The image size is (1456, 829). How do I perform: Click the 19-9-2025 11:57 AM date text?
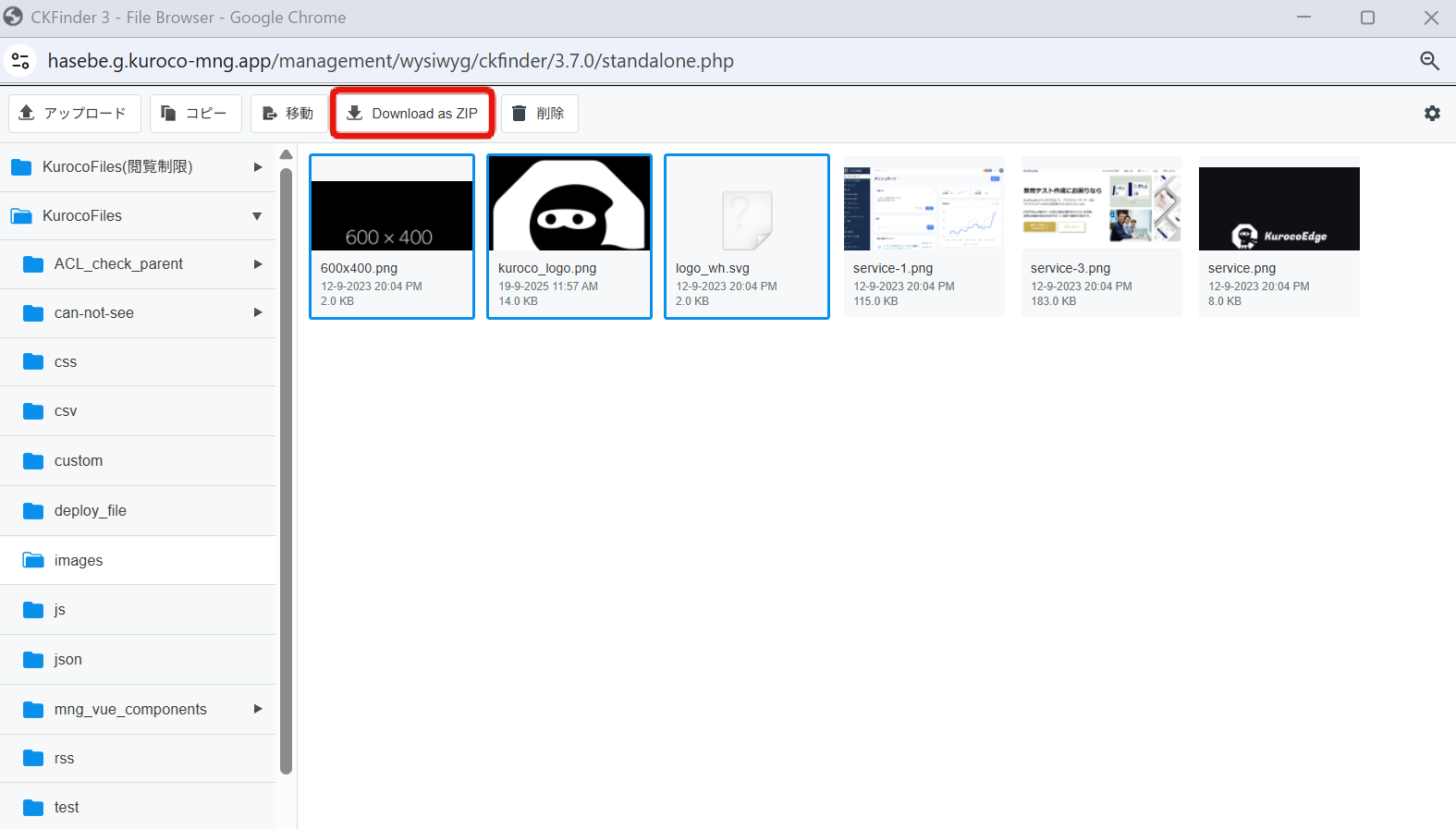tap(548, 286)
